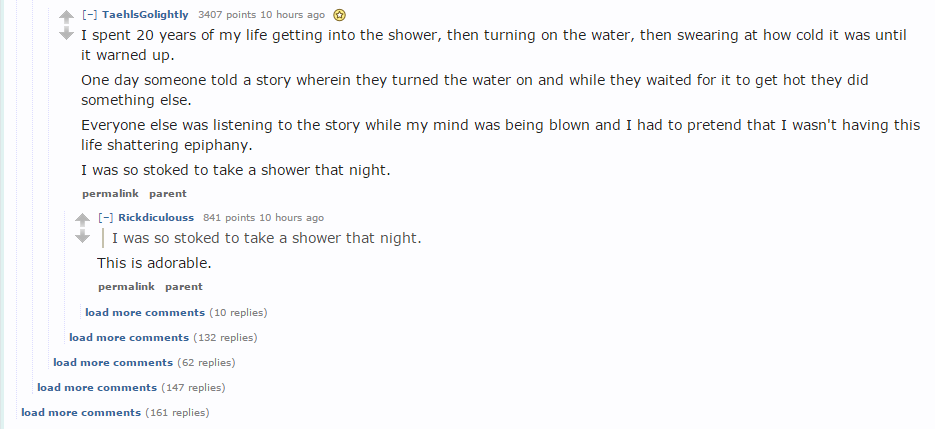This screenshot has width=935, height=429.
Task: Upvote TaehlsGolightly's shower comment
Action: 66,18
